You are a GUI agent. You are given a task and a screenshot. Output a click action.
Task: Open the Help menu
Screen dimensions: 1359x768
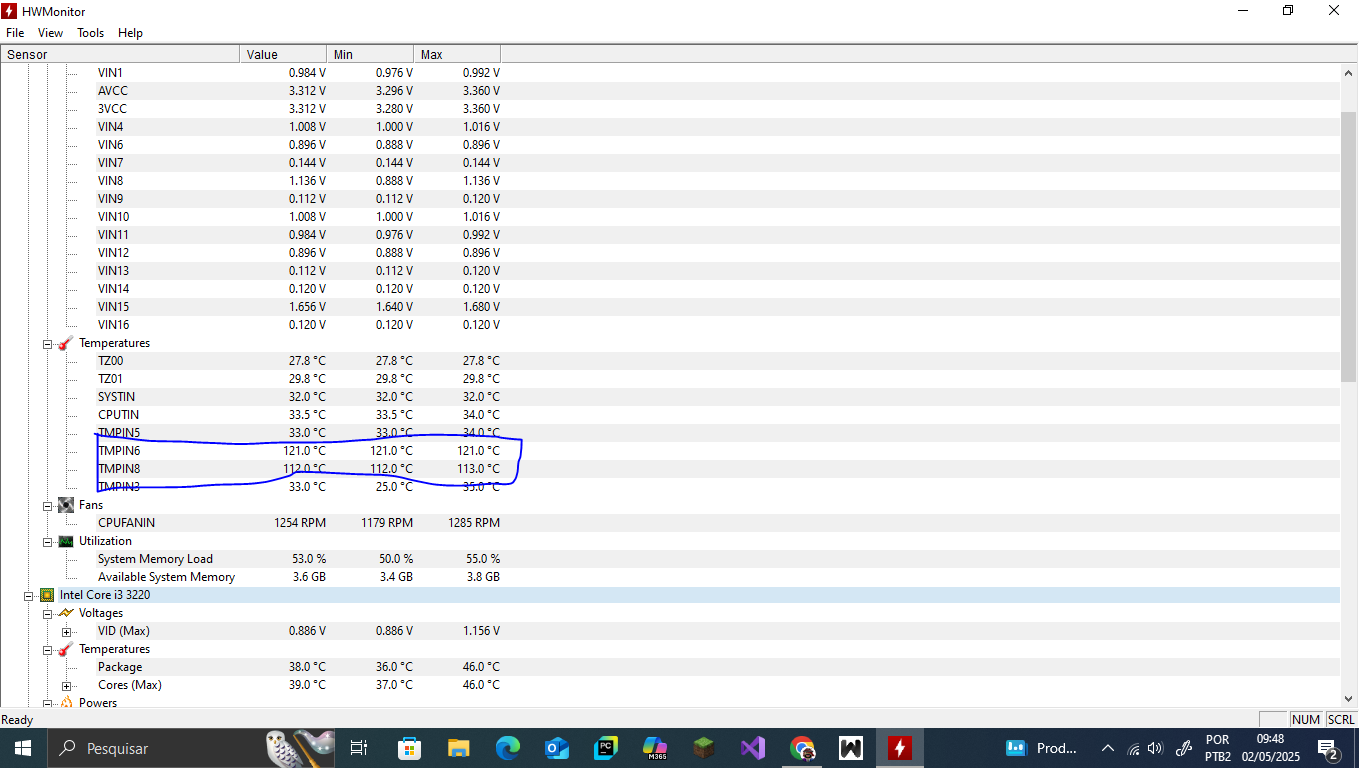pyautogui.click(x=130, y=33)
